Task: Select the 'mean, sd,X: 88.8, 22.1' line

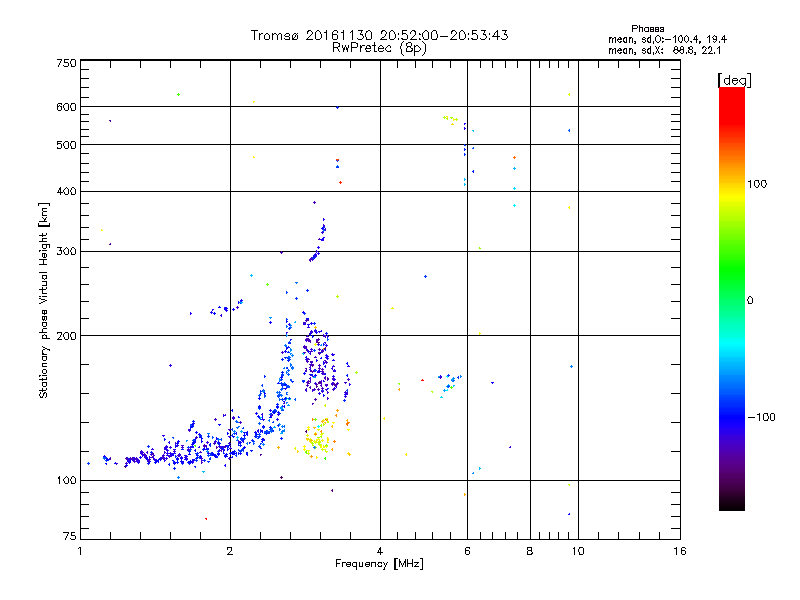Action: pos(664,50)
